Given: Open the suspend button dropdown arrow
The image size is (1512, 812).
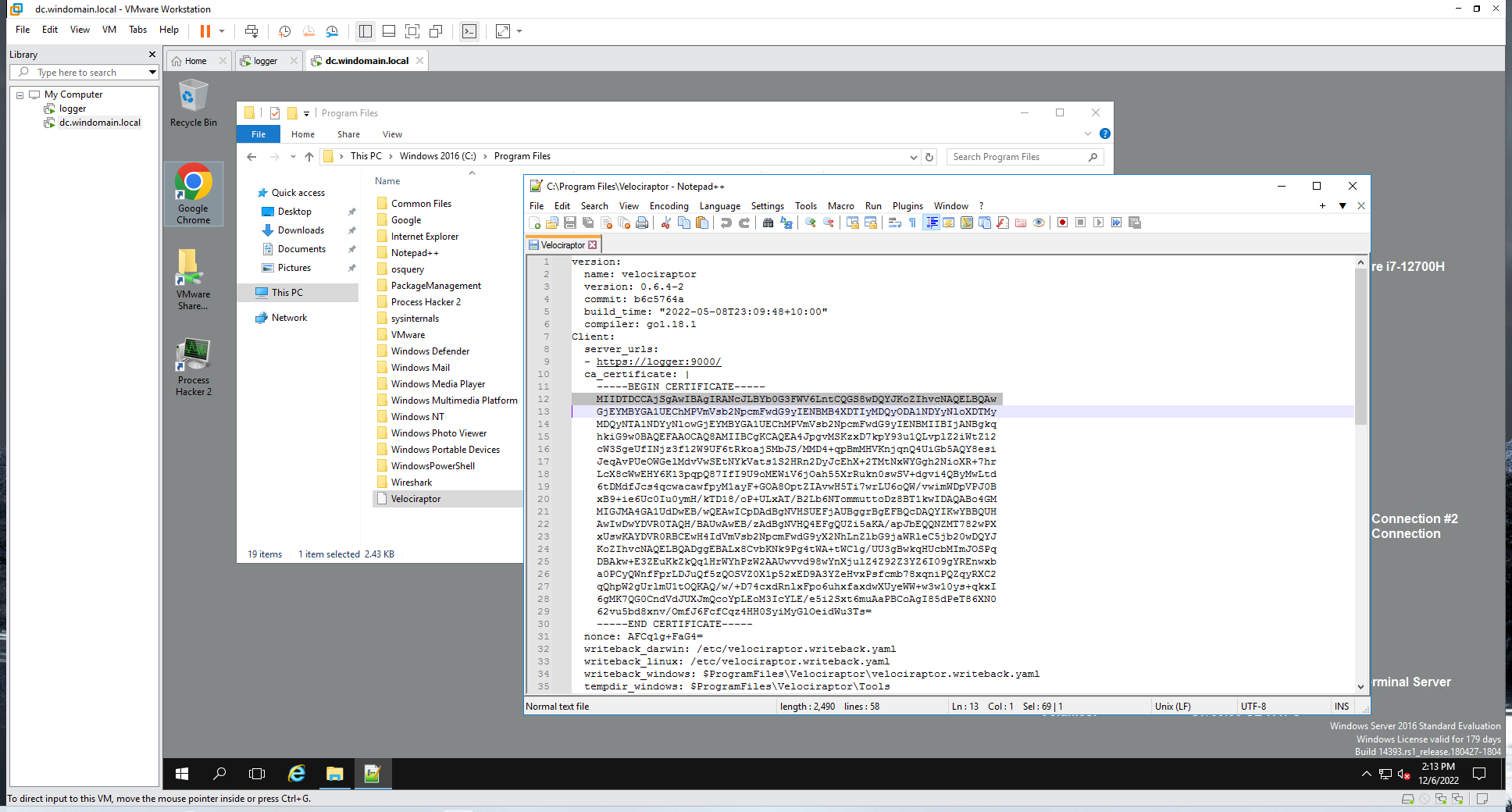Looking at the screenshot, I should pos(222,31).
